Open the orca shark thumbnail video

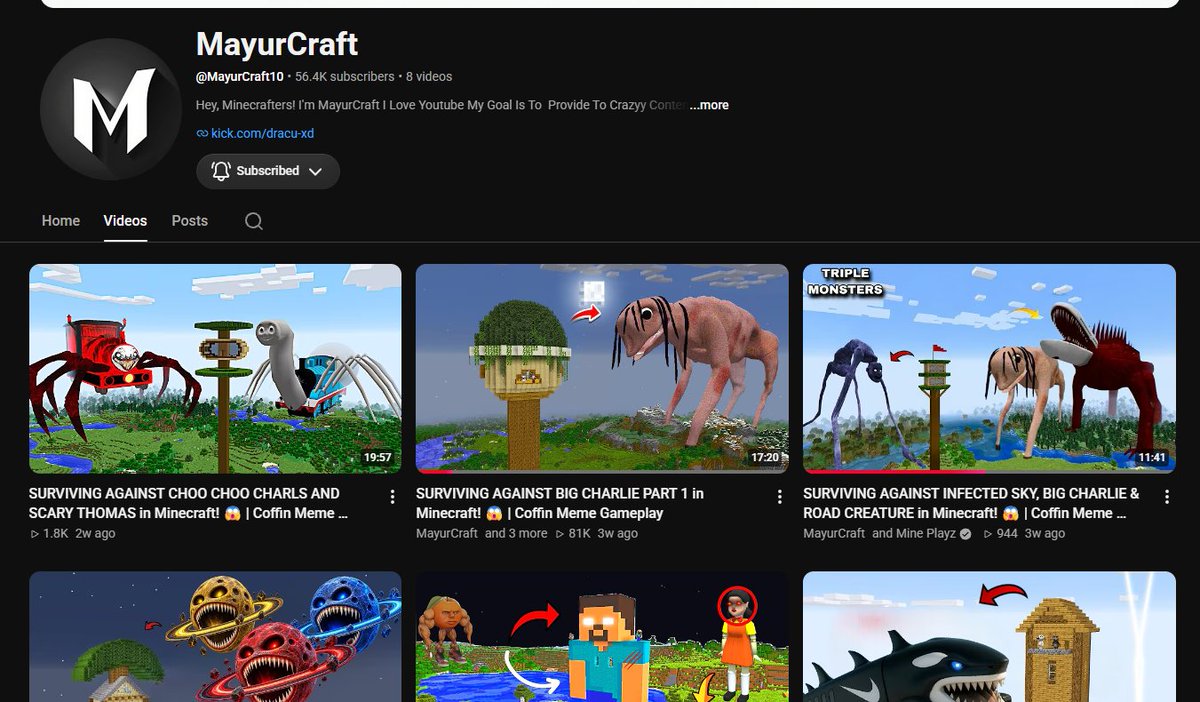[x=989, y=636]
